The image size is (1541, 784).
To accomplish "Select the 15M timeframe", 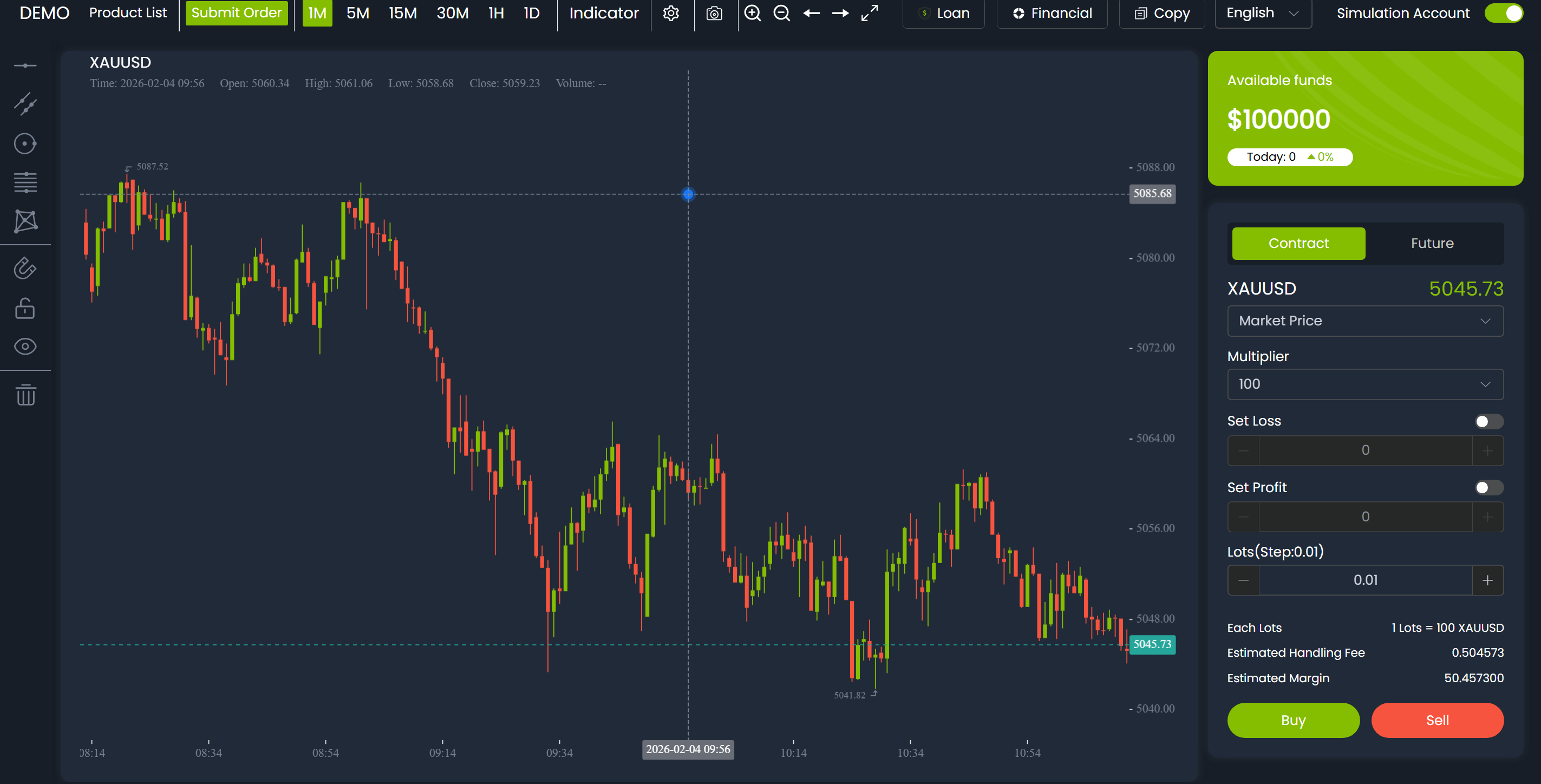I will (403, 13).
